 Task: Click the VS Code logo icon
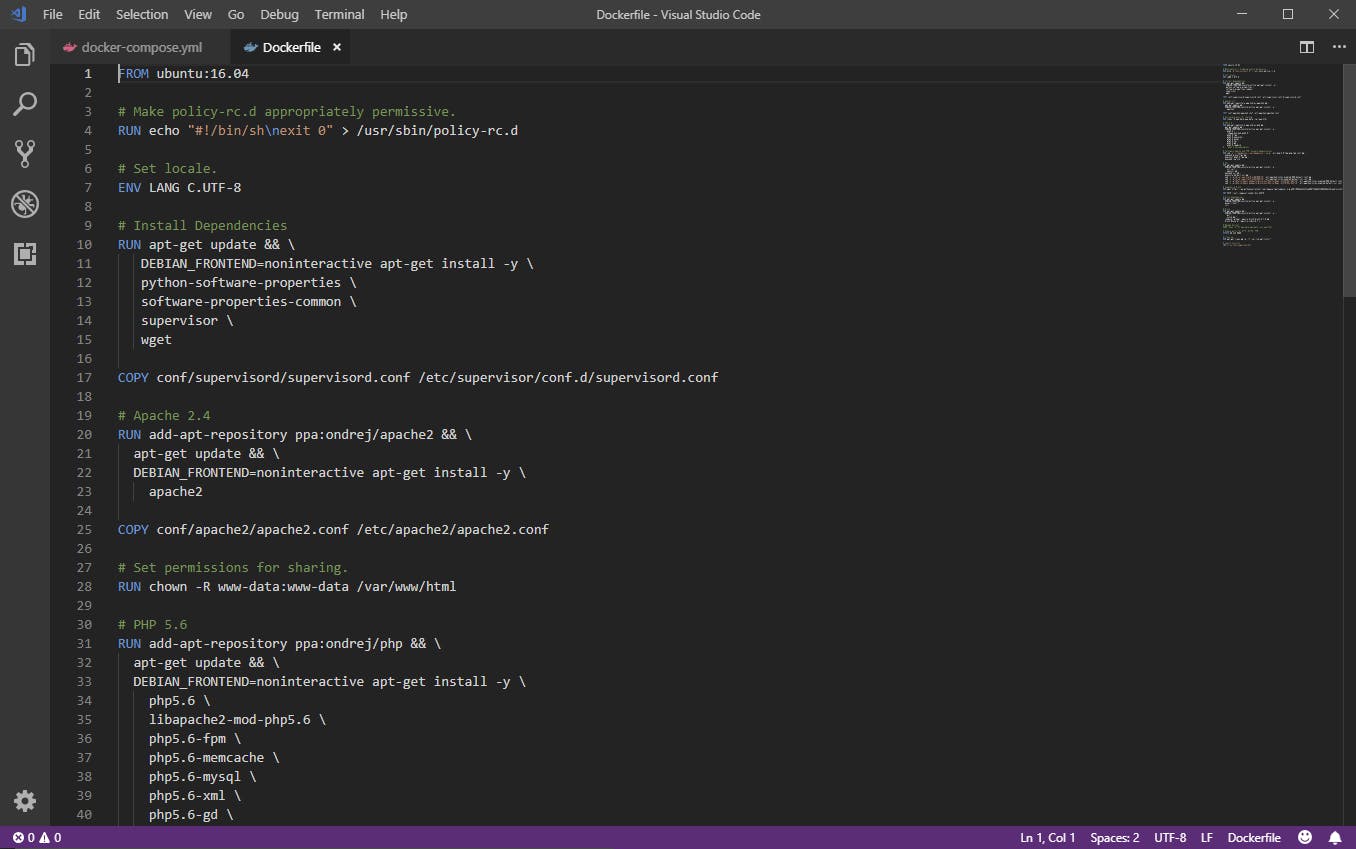coord(18,14)
